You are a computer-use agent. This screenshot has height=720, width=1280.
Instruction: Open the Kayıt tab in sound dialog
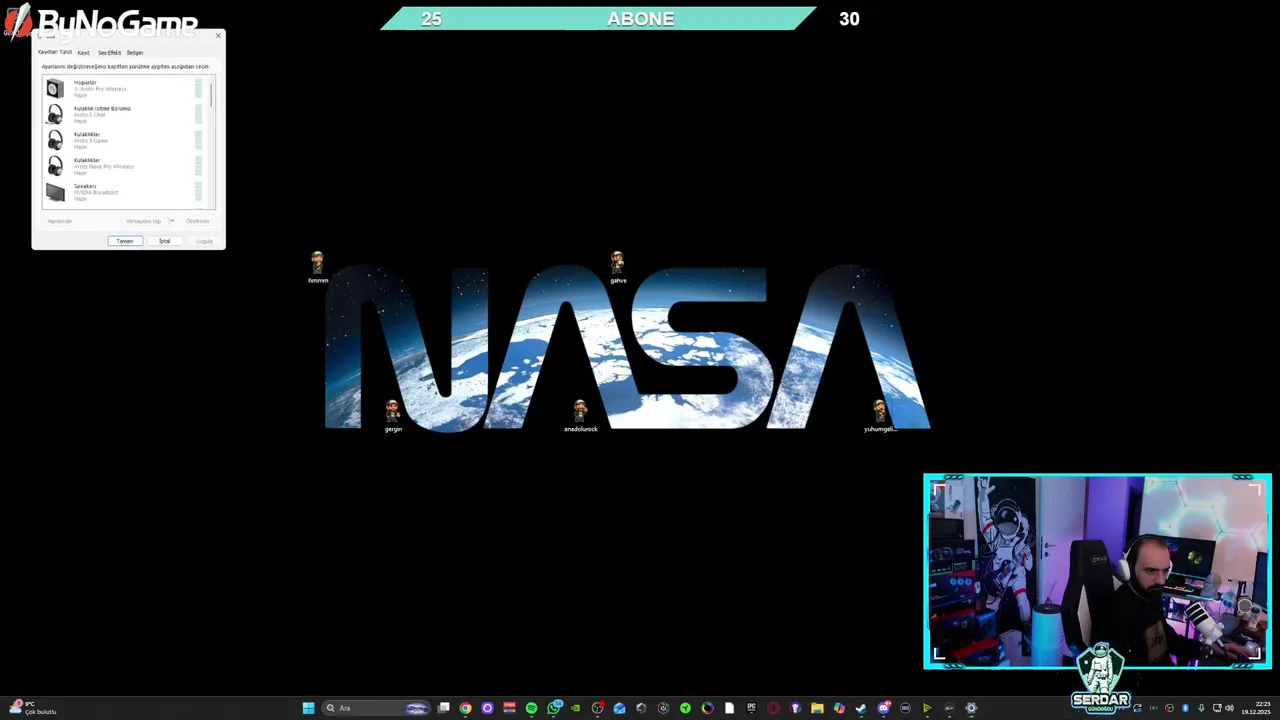coord(84,52)
